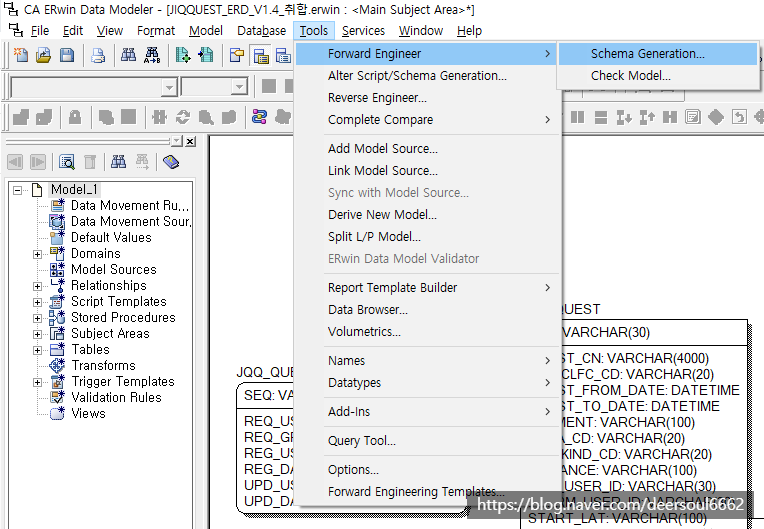The image size is (764, 529).
Task: Click the list-with-magnifier icon in Model Explorer
Action: (67, 162)
